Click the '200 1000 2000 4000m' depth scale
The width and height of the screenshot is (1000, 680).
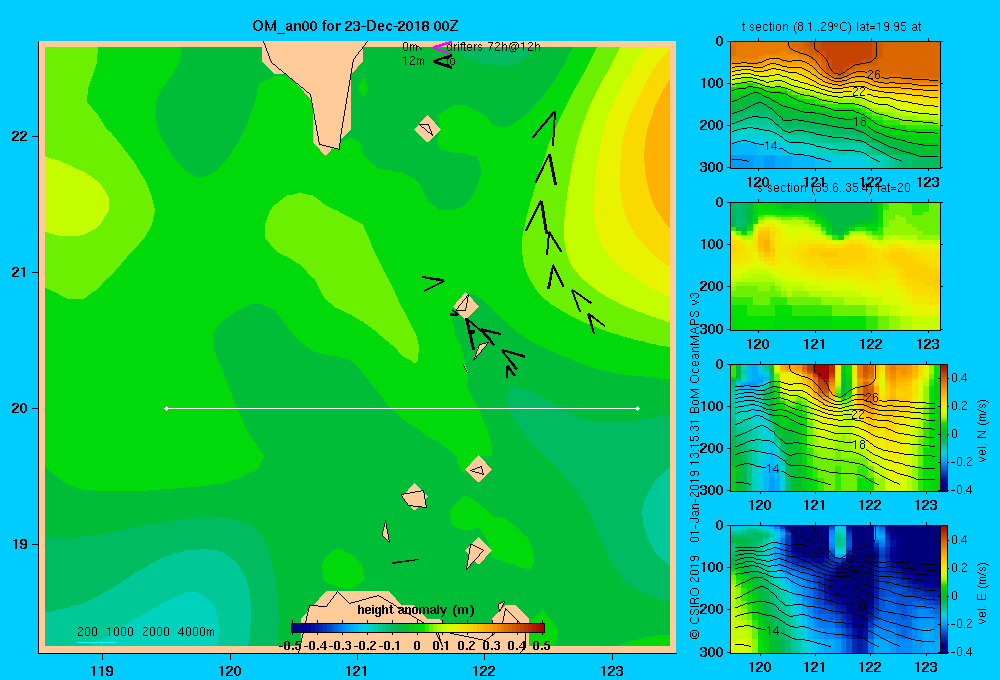(146, 632)
